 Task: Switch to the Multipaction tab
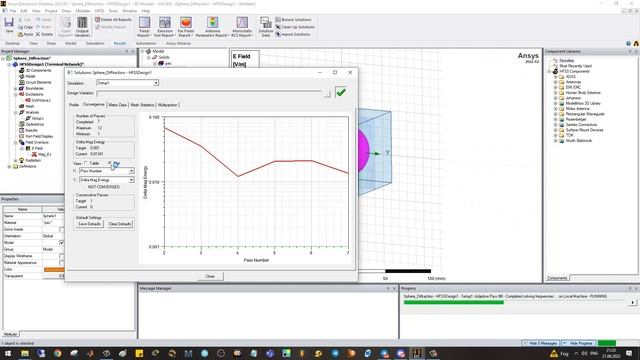coord(168,105)
